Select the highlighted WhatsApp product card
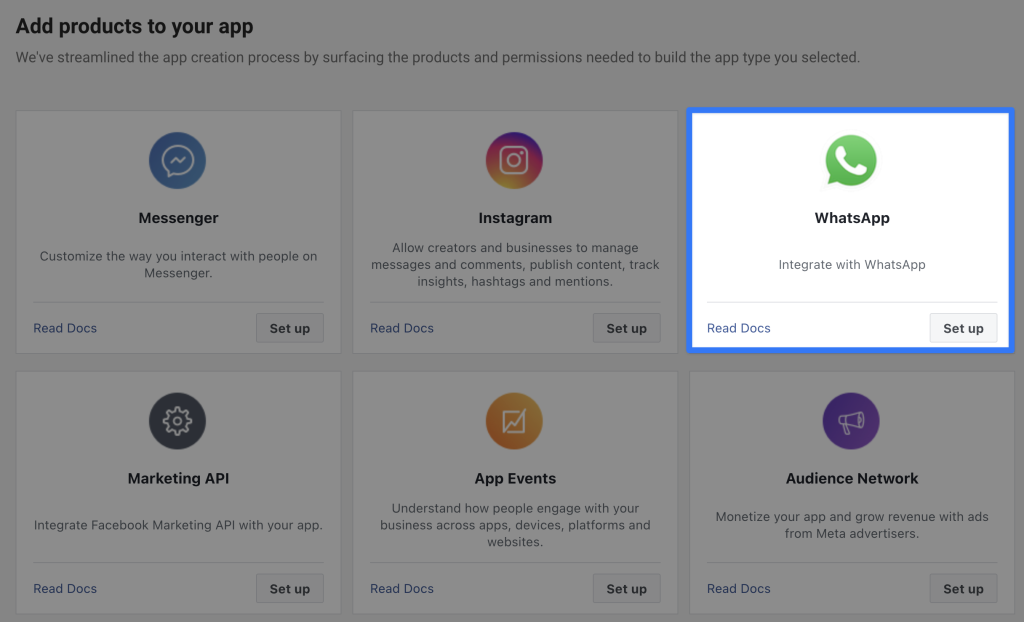1024x622 pixels. pos(851,229)
